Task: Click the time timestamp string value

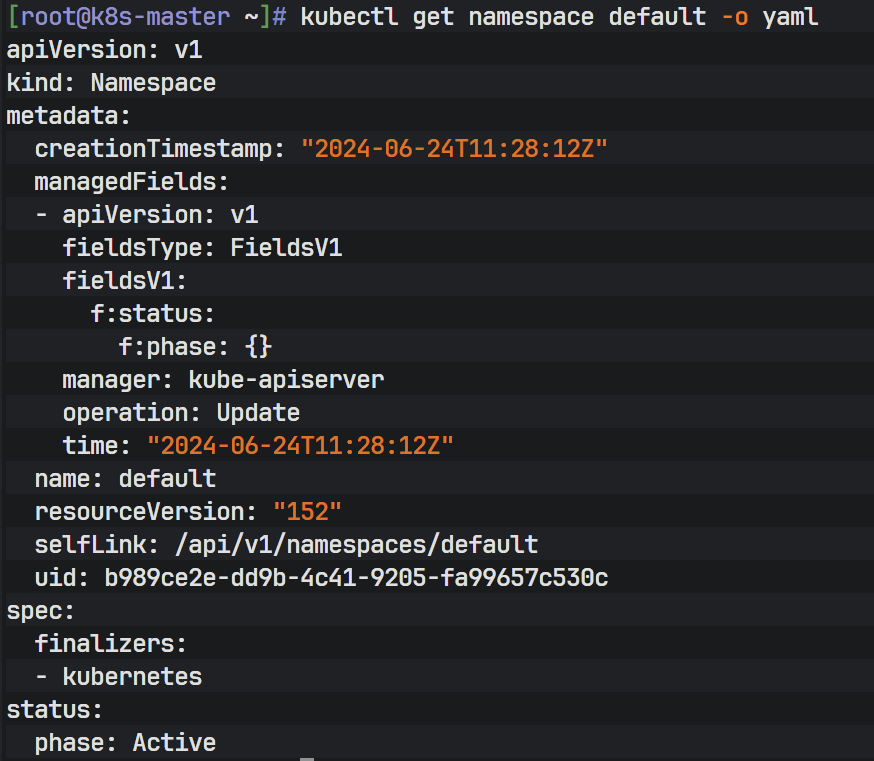Action: pos(300,446)
